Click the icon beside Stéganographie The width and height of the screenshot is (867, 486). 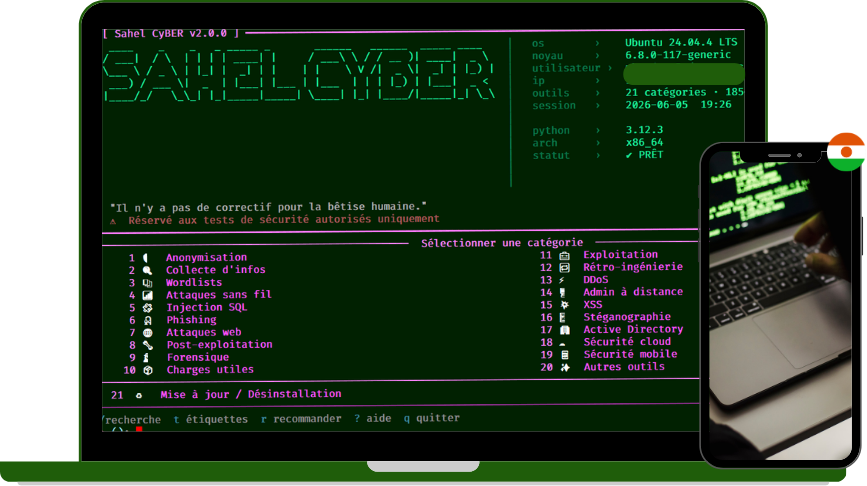(x=562, y=317)
